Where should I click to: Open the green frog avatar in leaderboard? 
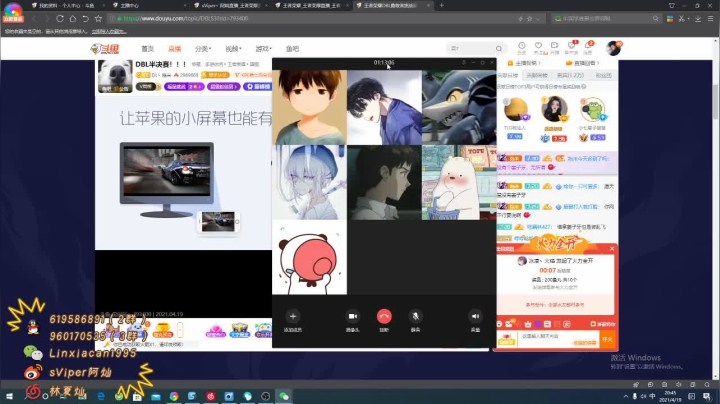(x=593, y=110)
